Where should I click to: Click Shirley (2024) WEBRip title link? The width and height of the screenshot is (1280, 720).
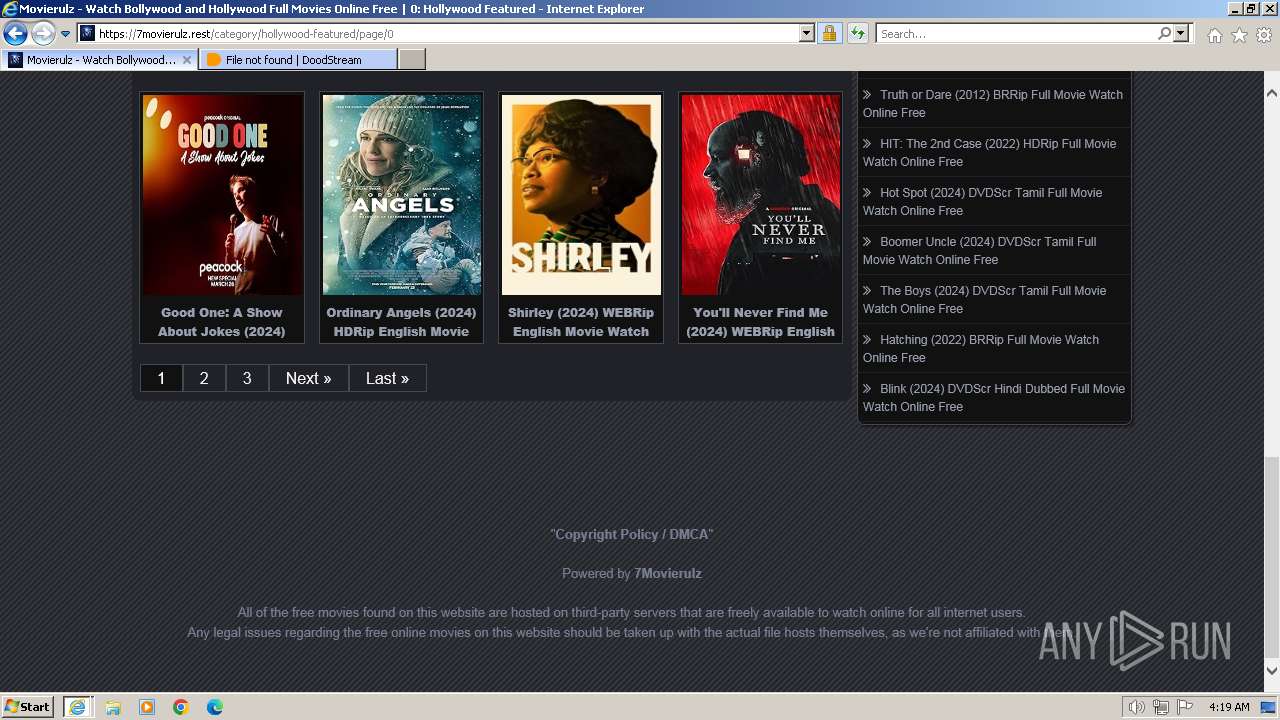pos(581,322)
